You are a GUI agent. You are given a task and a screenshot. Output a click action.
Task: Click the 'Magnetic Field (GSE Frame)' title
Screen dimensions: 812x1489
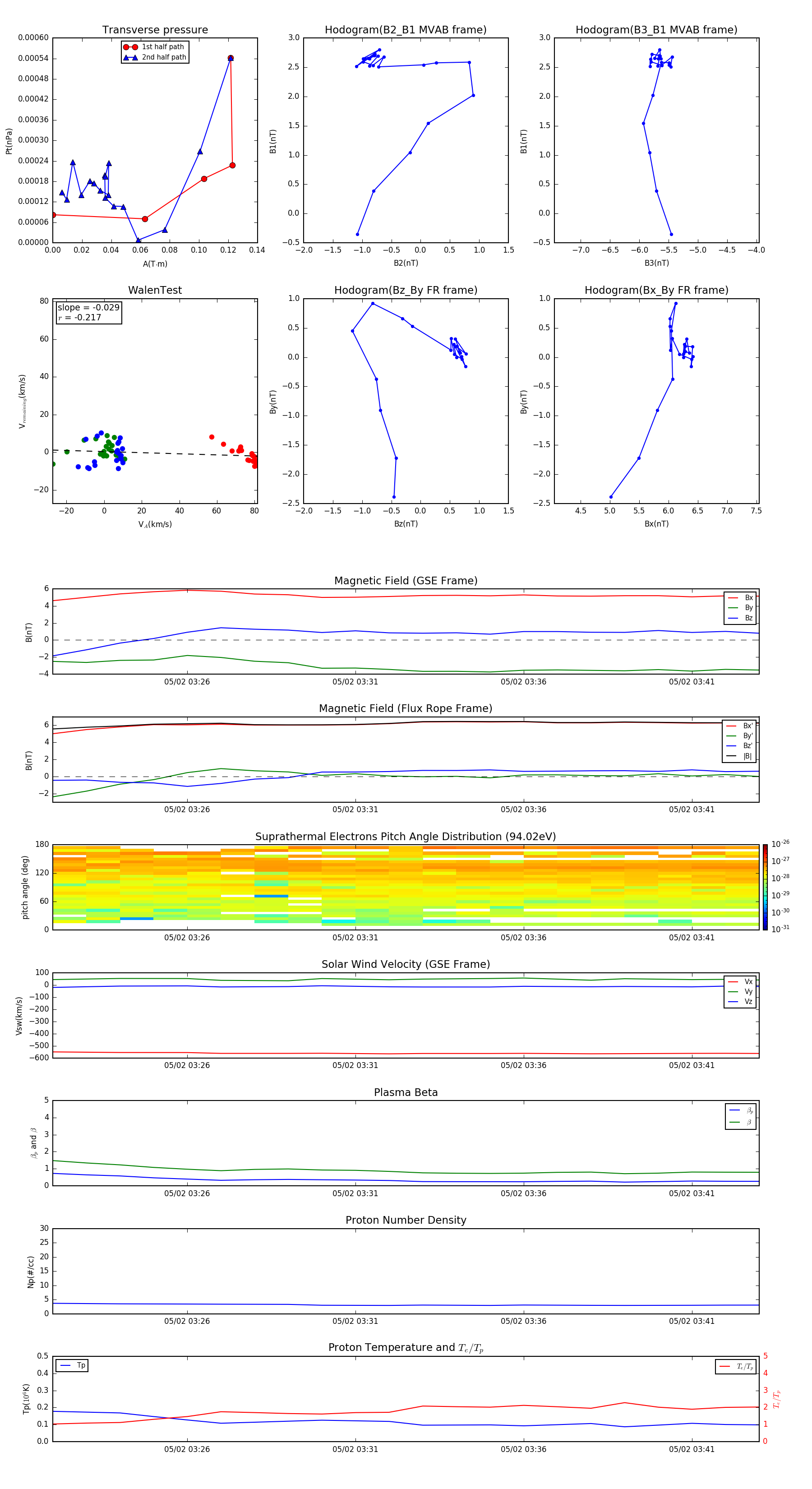pos(406,581)
